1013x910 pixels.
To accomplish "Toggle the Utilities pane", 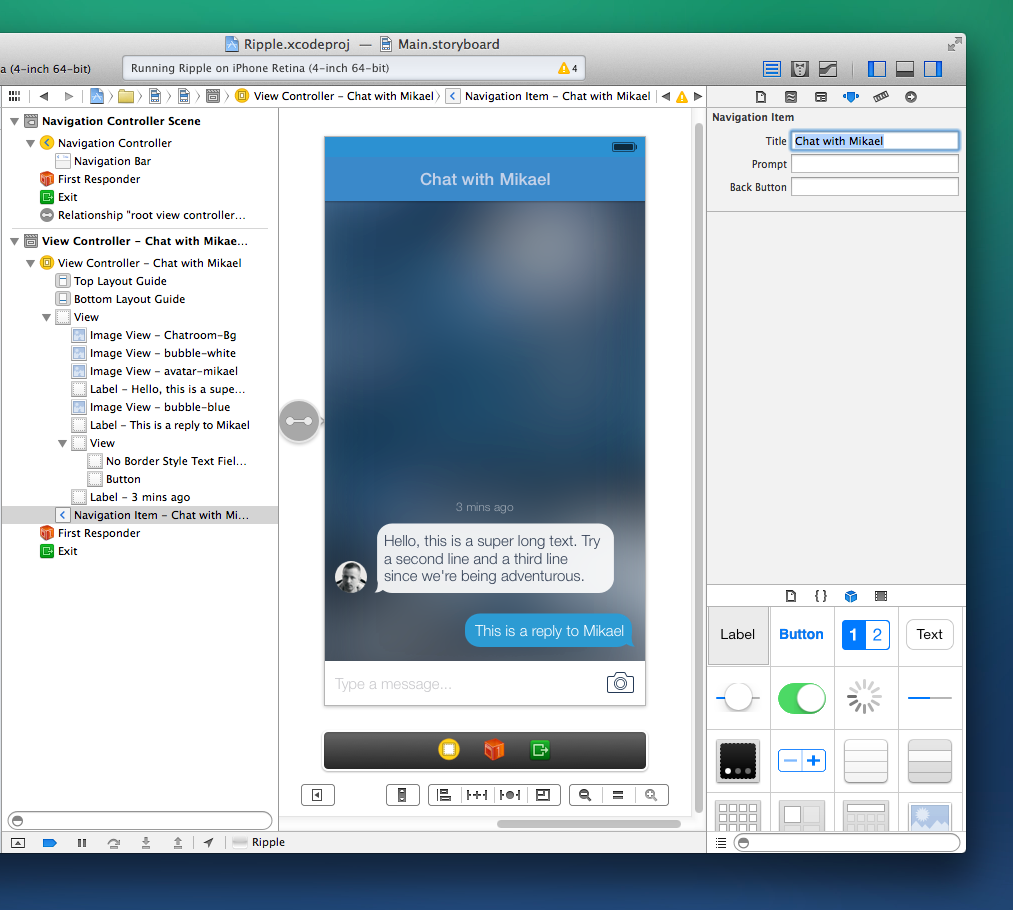I will pyautogui.click(x=933, y=68).
